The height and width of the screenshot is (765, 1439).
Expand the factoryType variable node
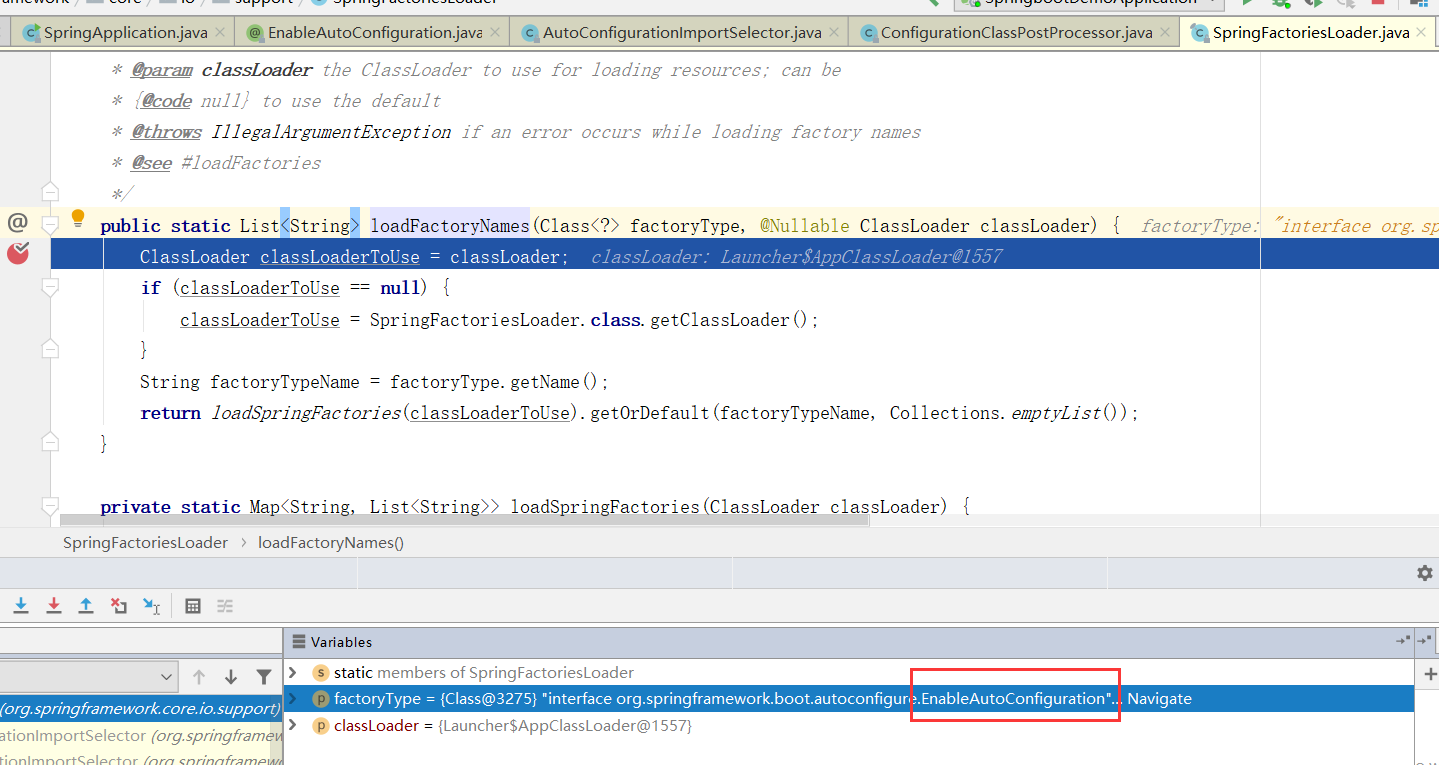pyautogui.click(x=294, y=699)
